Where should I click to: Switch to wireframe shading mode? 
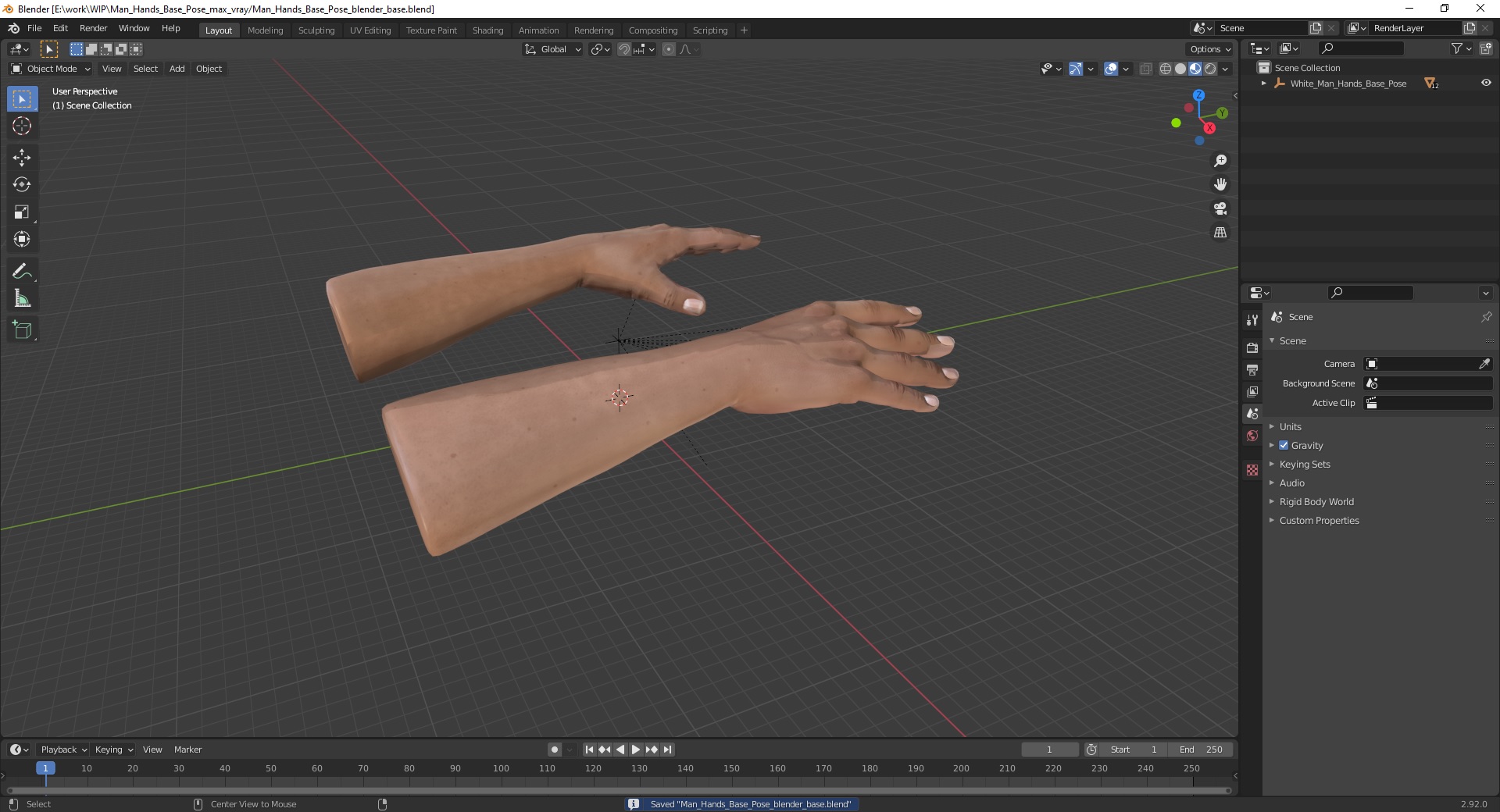[1166, 69]
